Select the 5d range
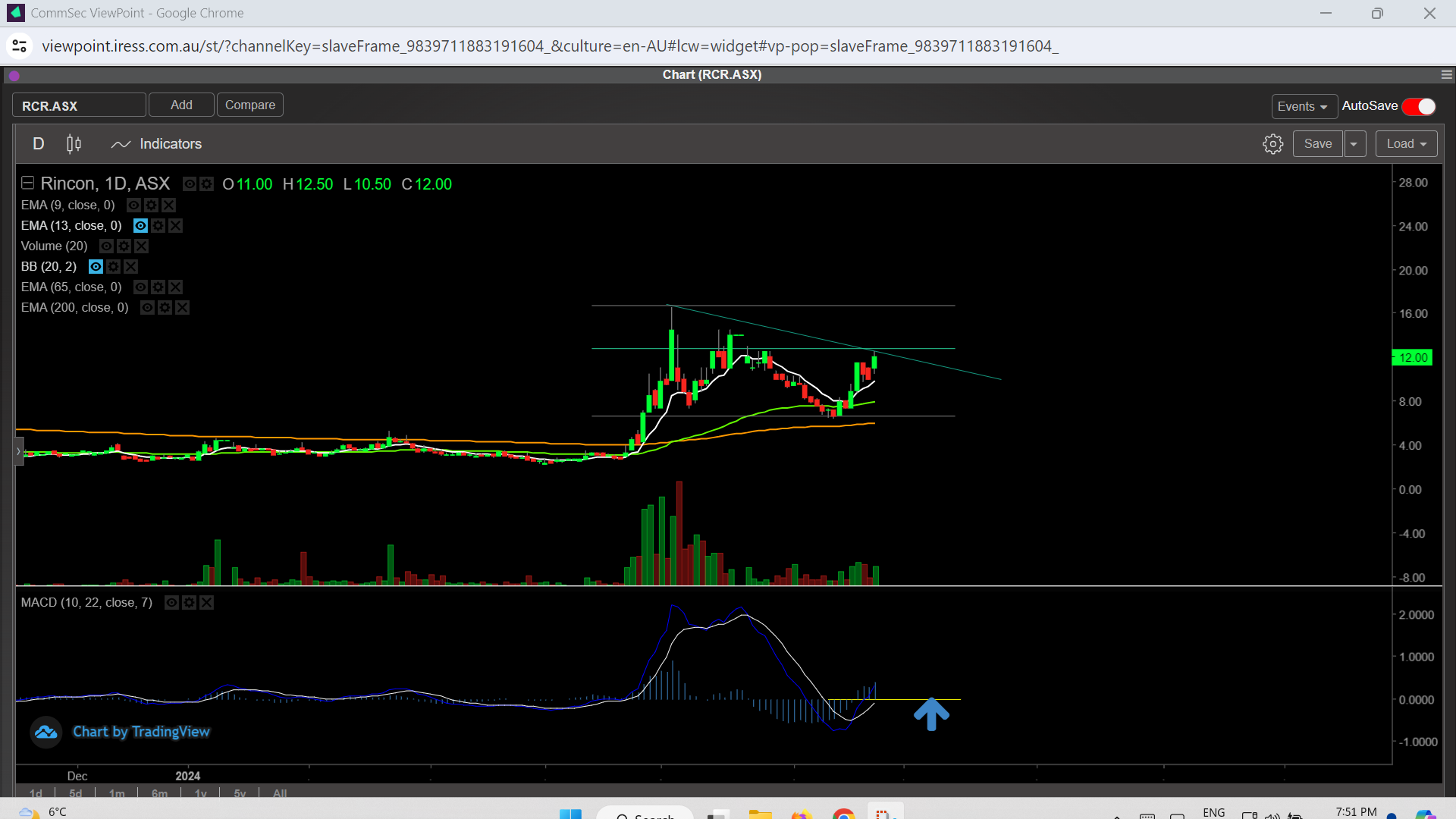 tap(75, 793)
